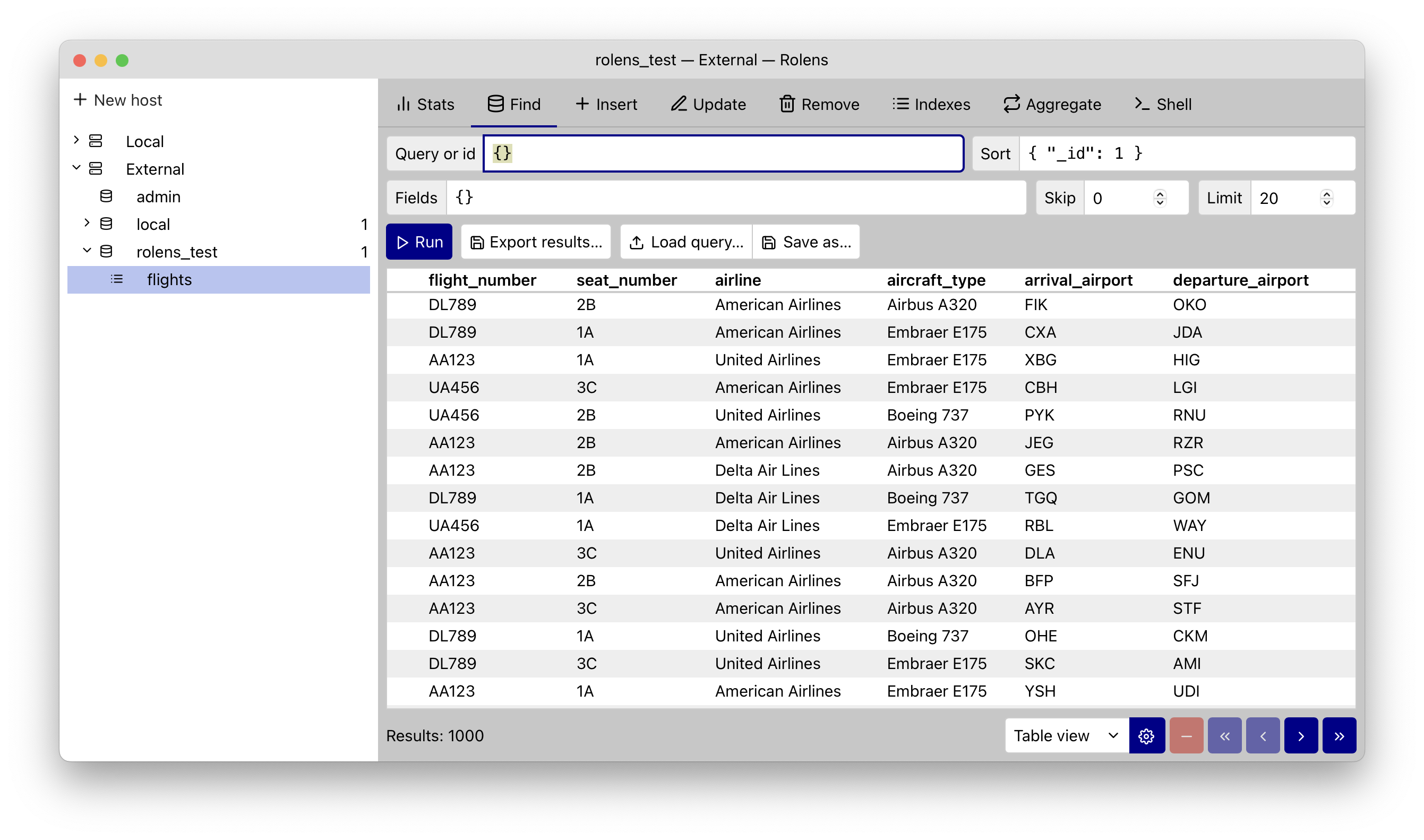
Task: Open the Shell tab
Action: point(1163,104)
